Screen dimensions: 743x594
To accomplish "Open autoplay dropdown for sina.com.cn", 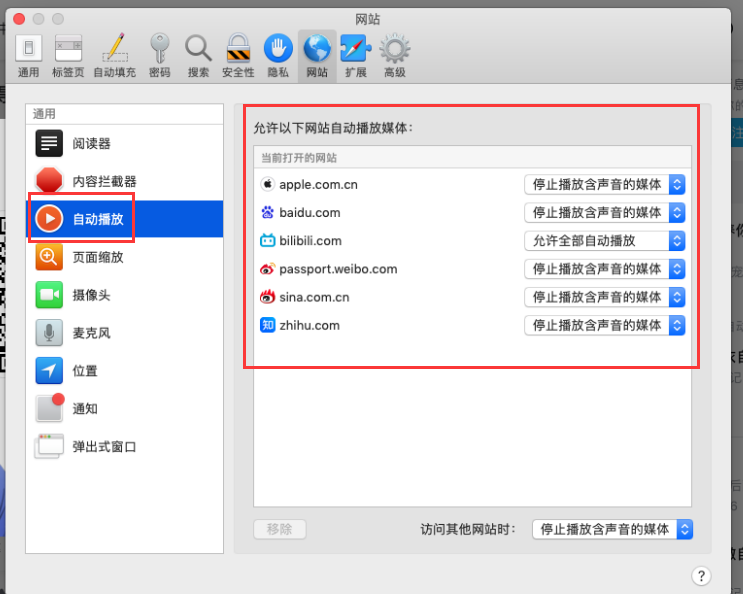I will coord(605,297).
